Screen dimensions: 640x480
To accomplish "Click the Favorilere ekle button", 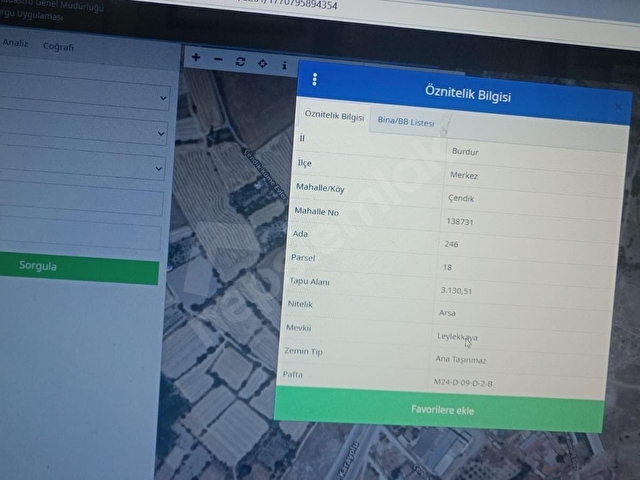I will pyautogui.click(x=440, y=409).
